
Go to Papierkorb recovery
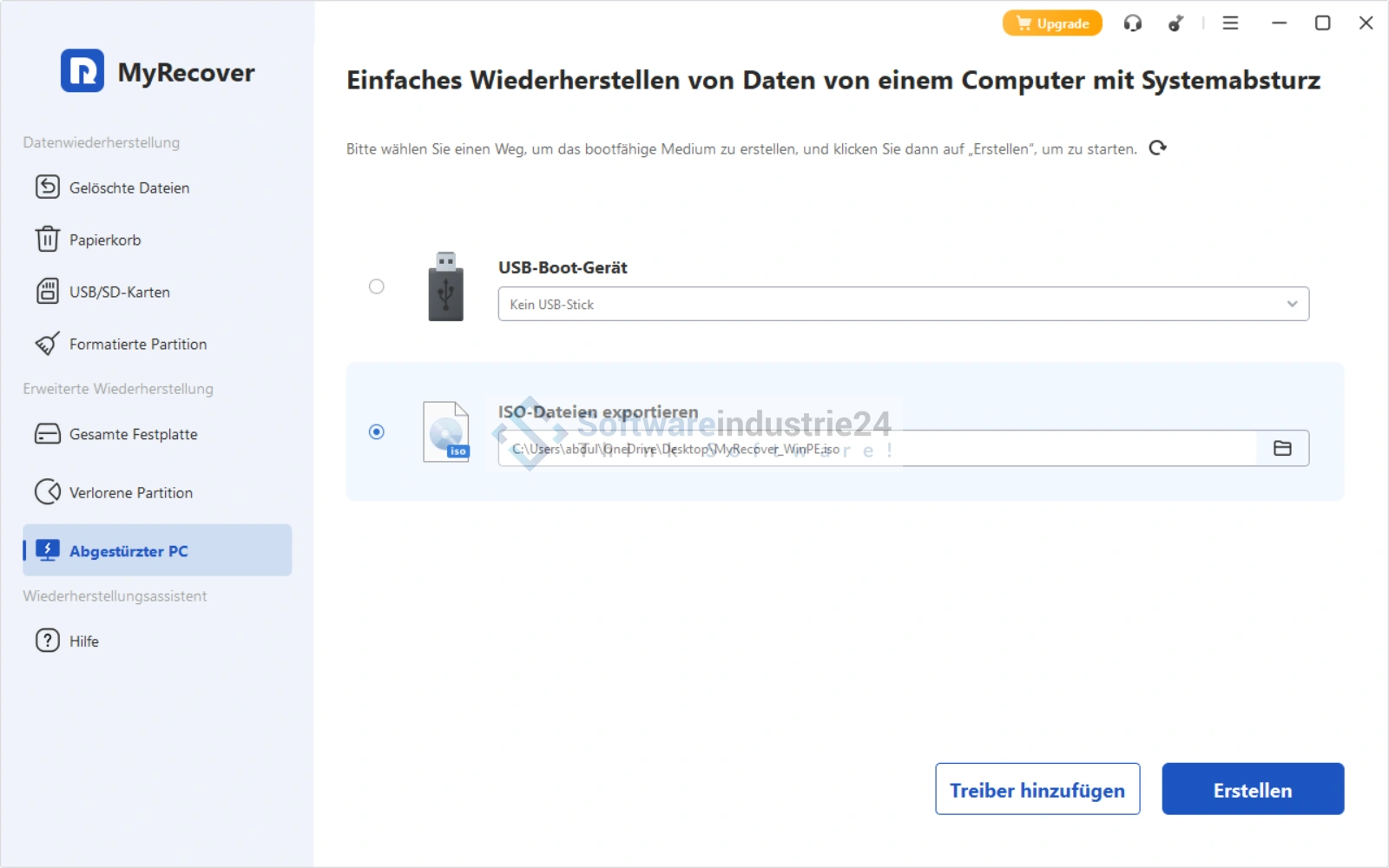[104, 240]
